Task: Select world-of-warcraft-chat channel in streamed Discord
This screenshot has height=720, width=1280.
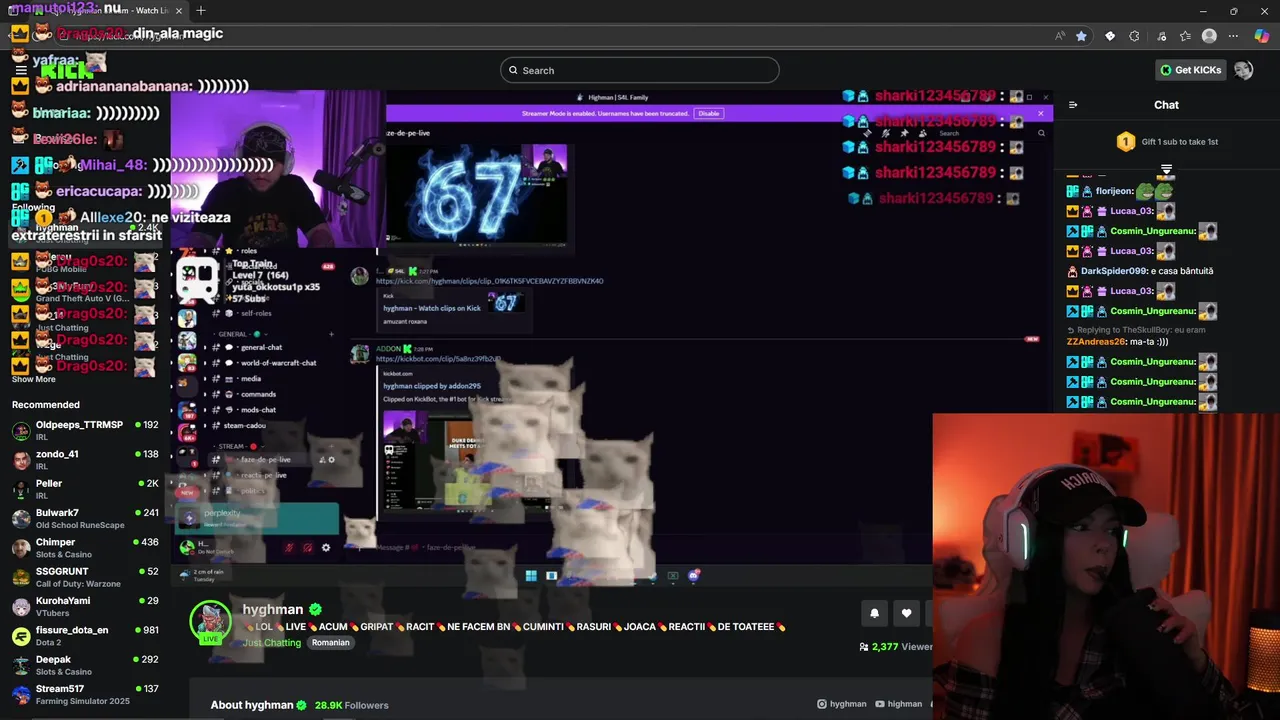Action: click(x=277, y=363)
